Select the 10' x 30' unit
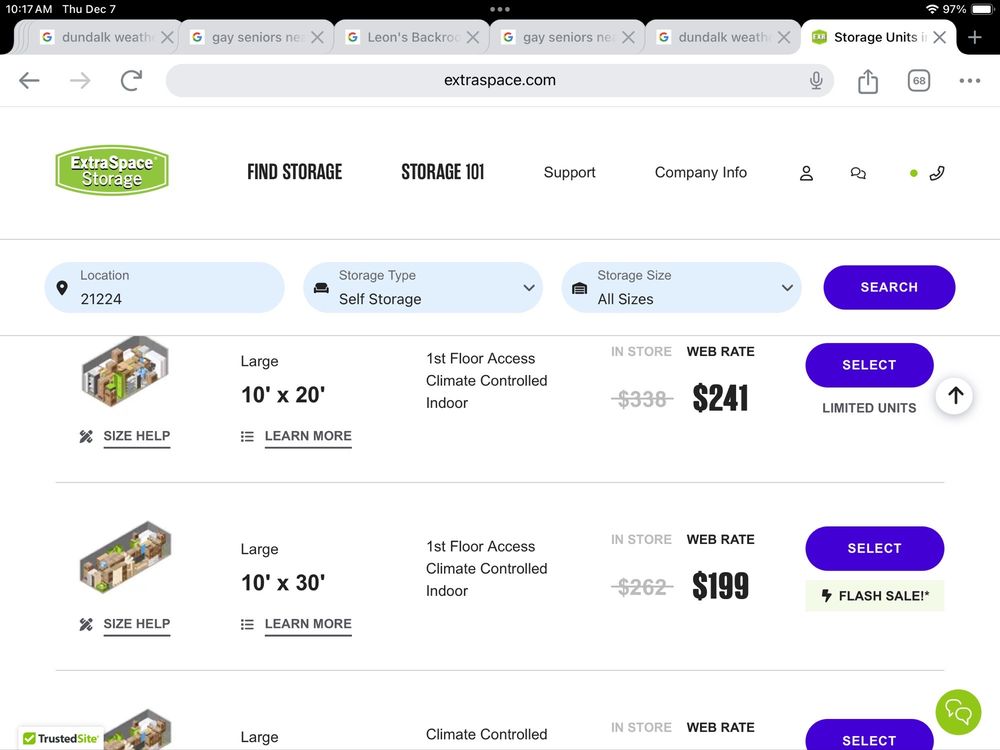 (x=874, y=548)
